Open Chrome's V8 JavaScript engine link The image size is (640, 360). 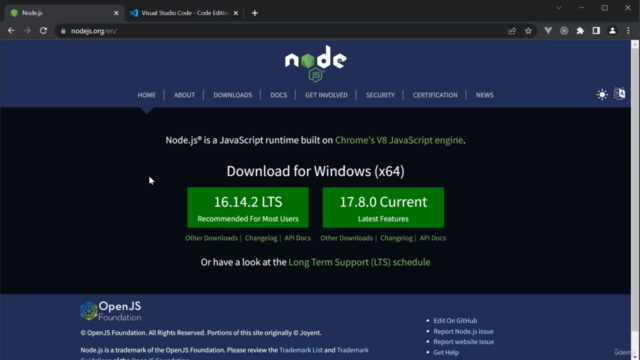[x=399, y=140]
